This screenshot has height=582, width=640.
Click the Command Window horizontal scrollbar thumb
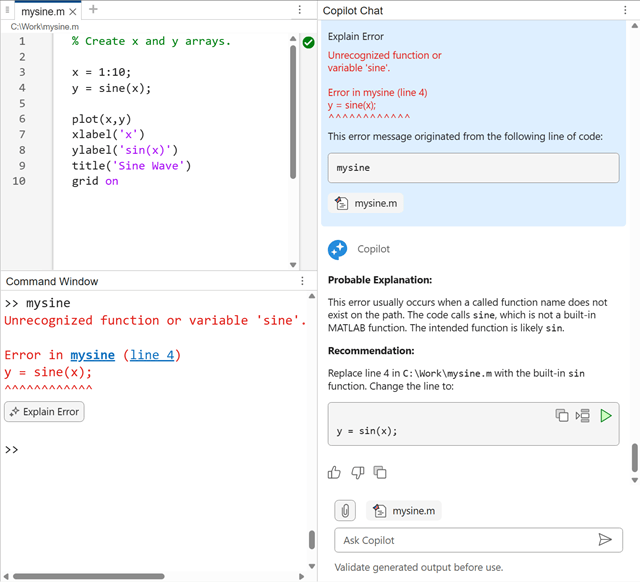coord(89,576)
